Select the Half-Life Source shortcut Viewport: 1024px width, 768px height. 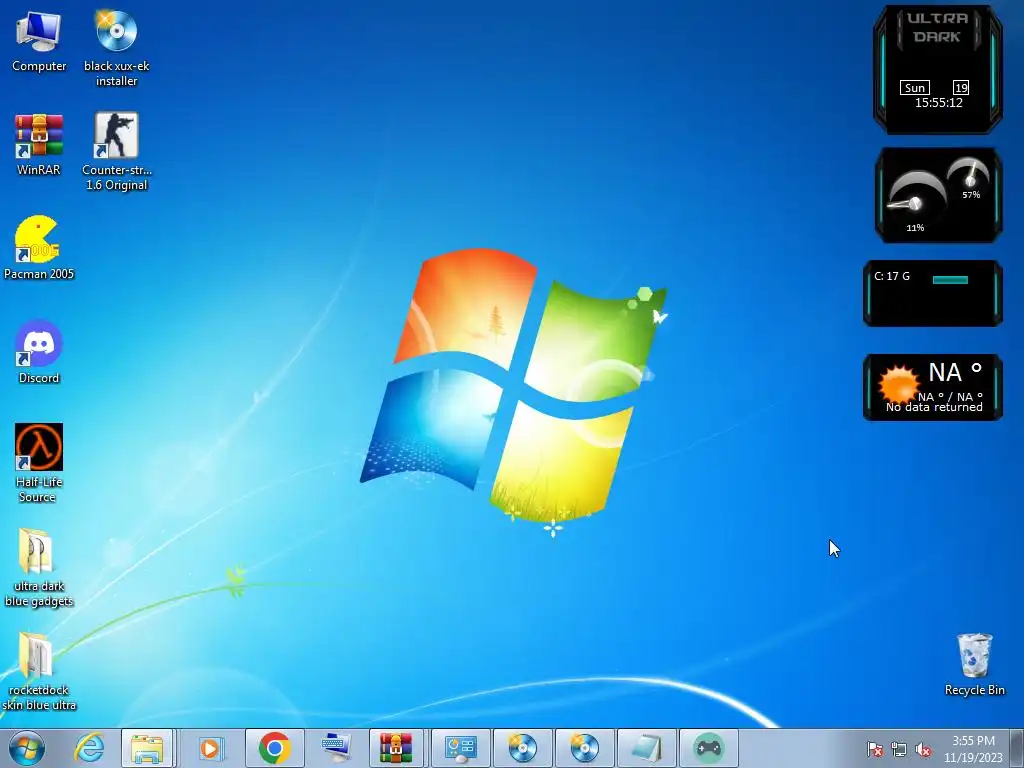click(x=39, y=463)
